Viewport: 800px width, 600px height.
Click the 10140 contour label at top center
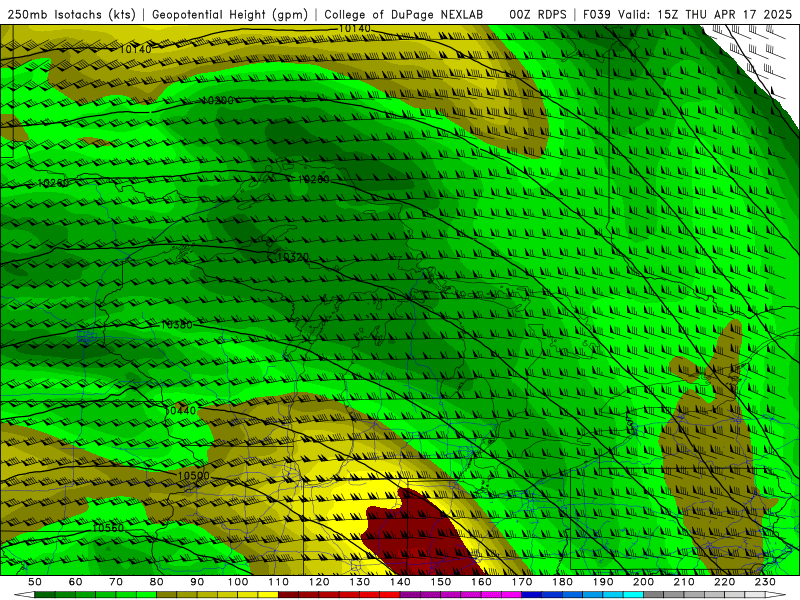coord(355,29)
